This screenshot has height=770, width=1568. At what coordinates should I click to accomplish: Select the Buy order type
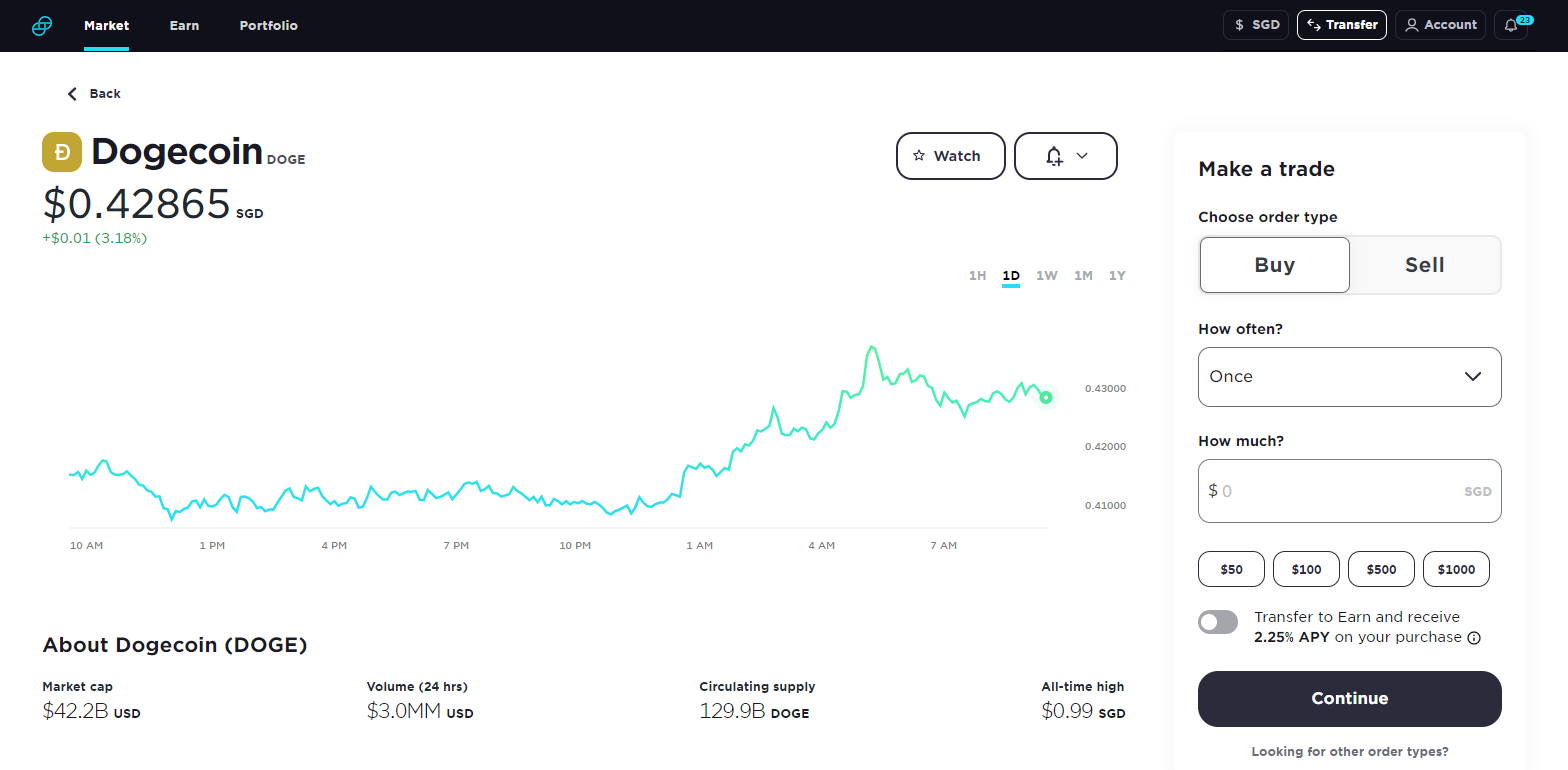pyautogui.click(x=1274, y=265)
